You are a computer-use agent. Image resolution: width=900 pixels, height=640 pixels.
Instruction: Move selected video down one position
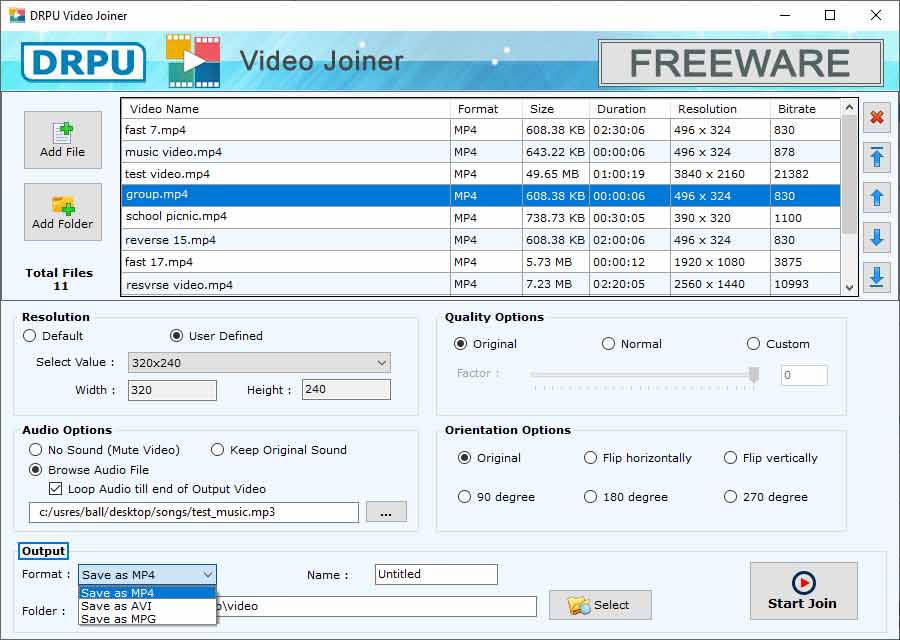point(876,237)
